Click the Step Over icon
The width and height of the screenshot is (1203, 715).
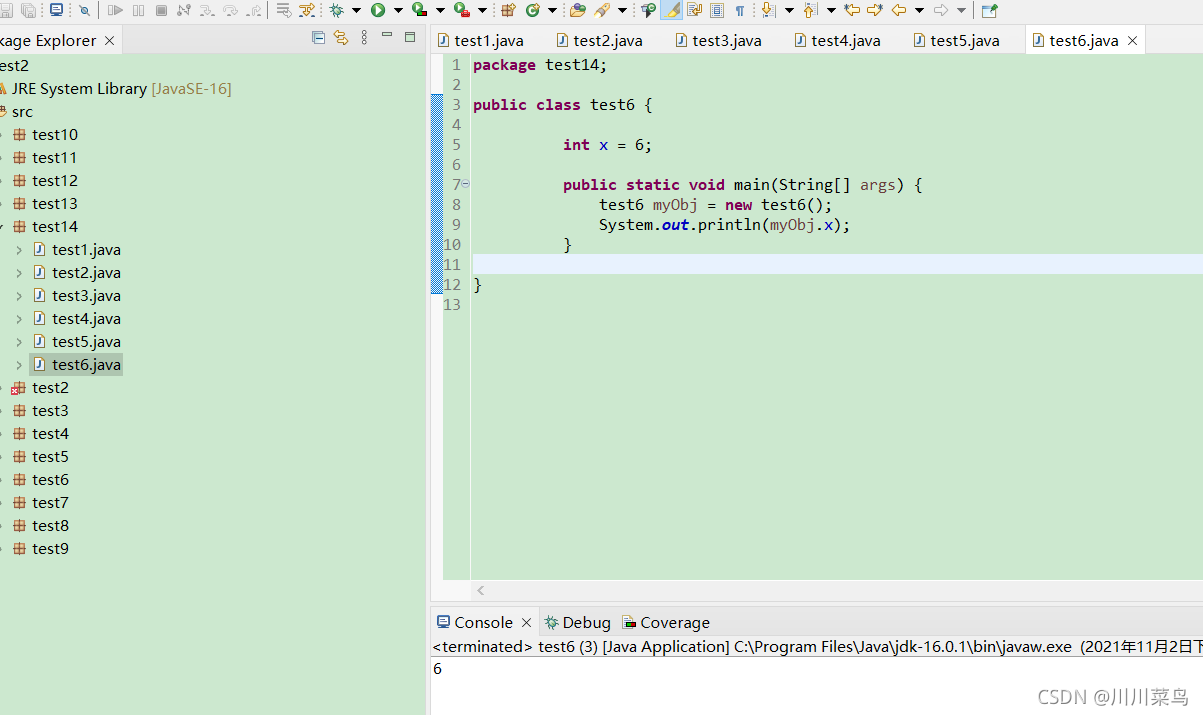(231, 10)
